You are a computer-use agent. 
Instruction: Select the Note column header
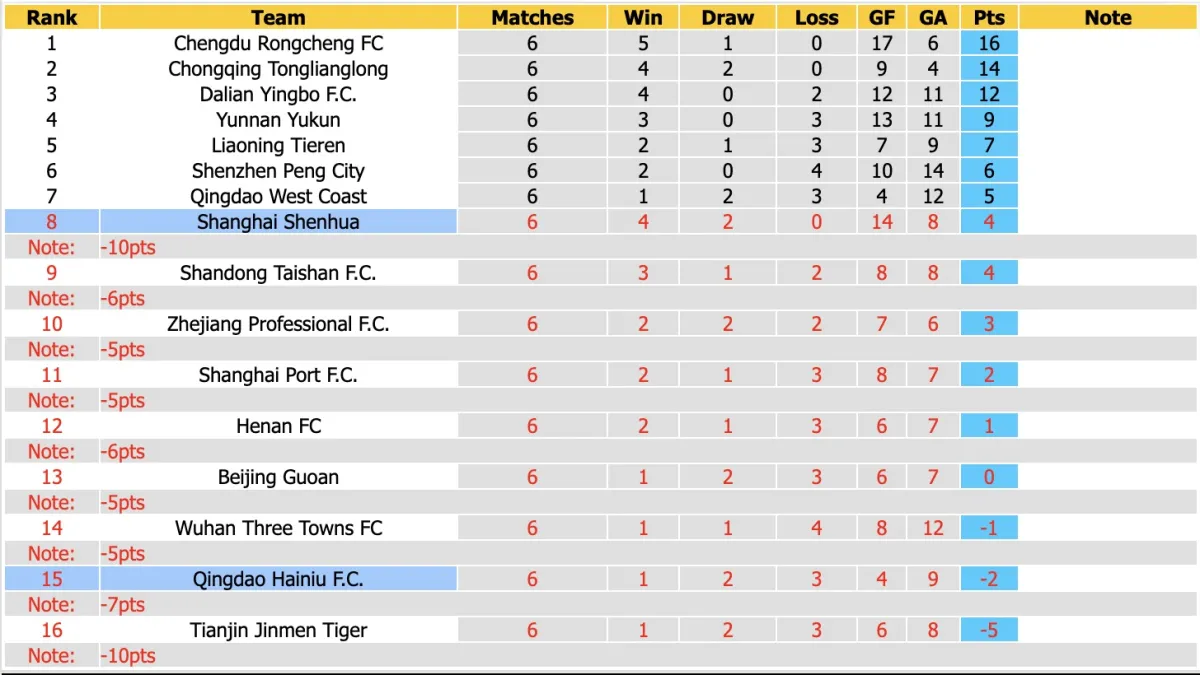click(x=1108, y=17)
